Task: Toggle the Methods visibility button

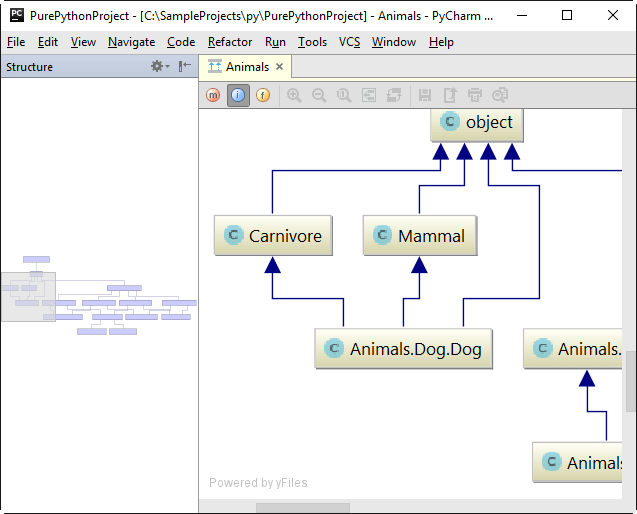Action: point(213,95)
